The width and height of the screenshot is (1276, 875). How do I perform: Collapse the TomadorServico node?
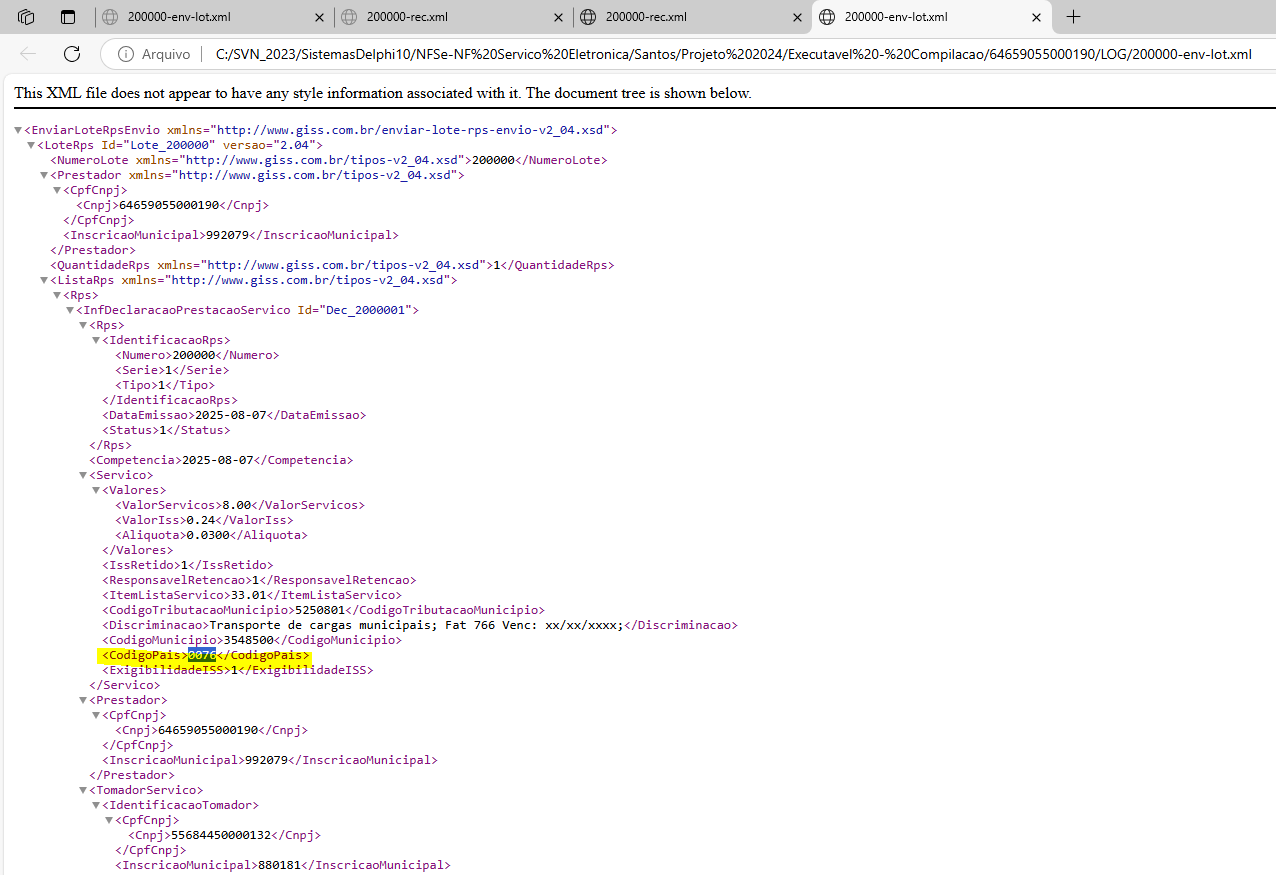83,790
